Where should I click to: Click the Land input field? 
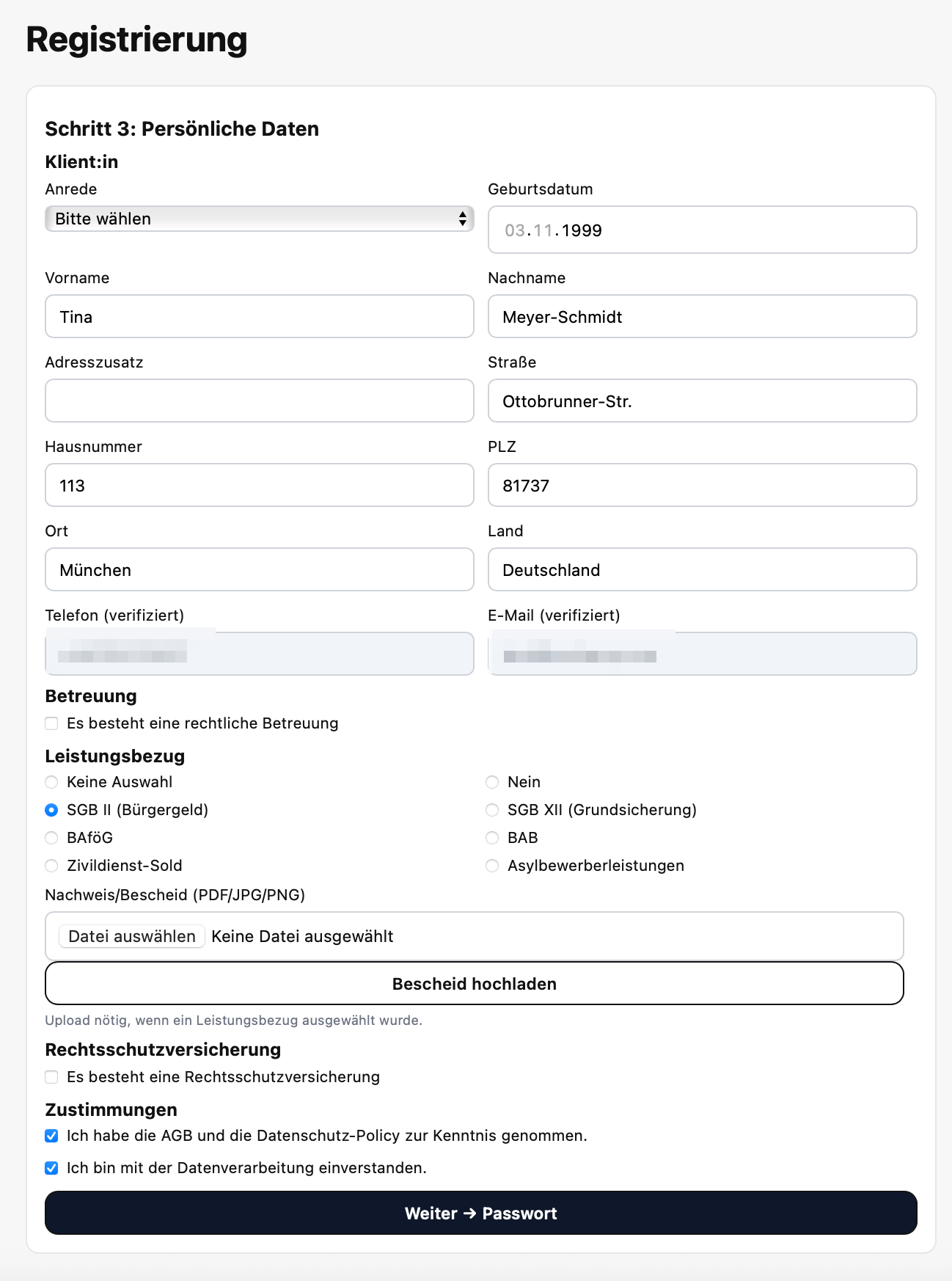point(702,570)
